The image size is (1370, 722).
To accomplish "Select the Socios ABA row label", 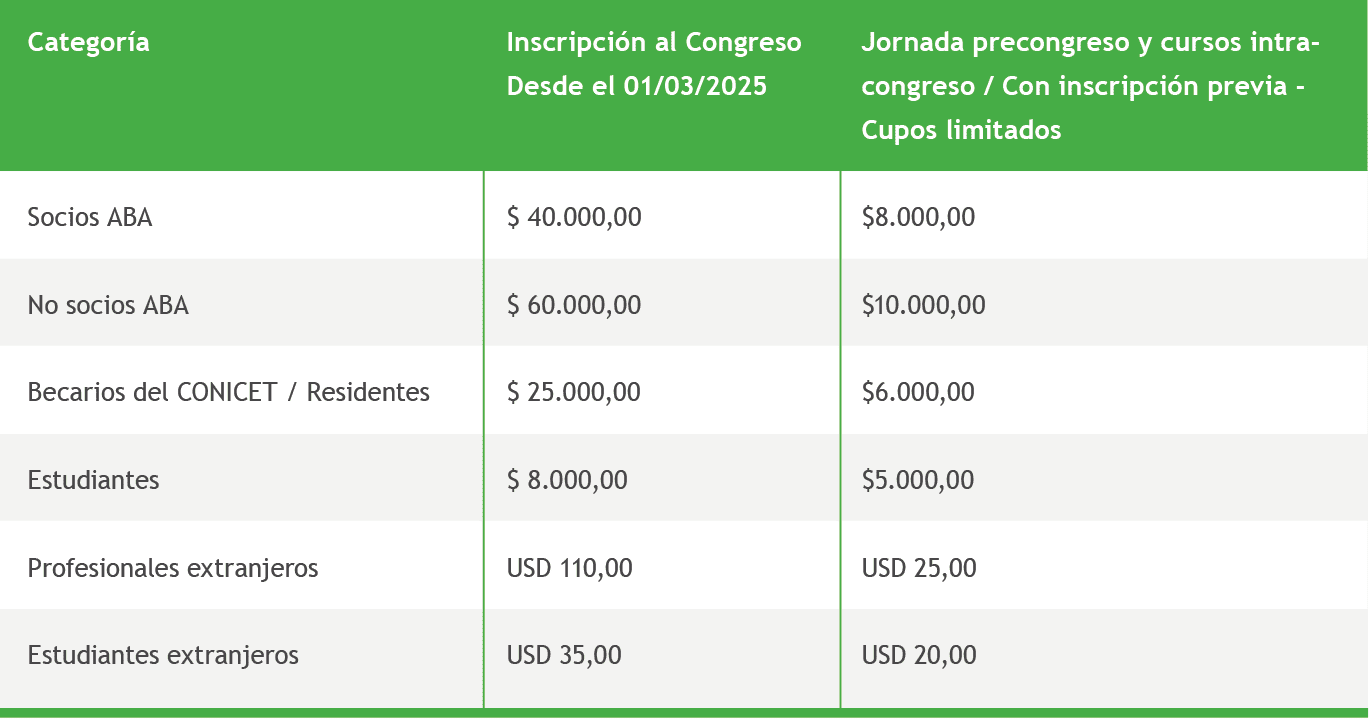I will click(x=90, y=217).
